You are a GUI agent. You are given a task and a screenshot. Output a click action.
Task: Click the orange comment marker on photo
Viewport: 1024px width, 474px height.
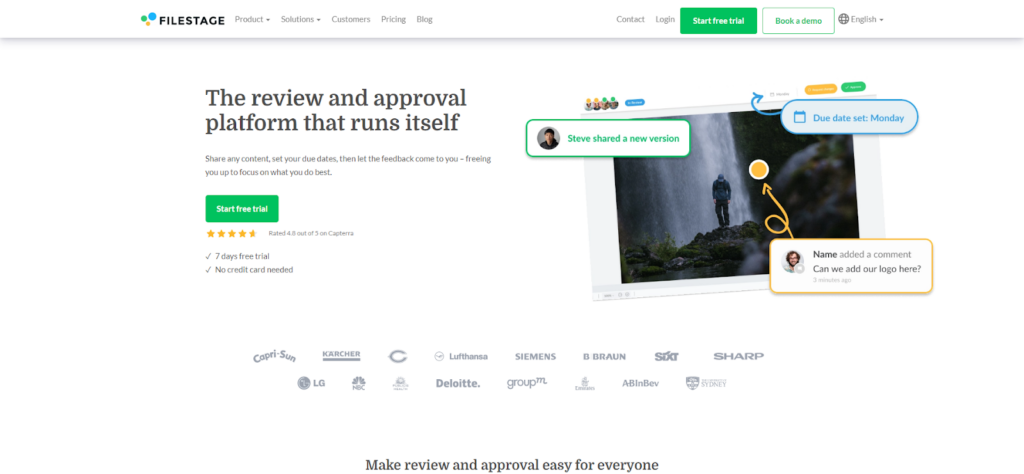coord(758,169)
